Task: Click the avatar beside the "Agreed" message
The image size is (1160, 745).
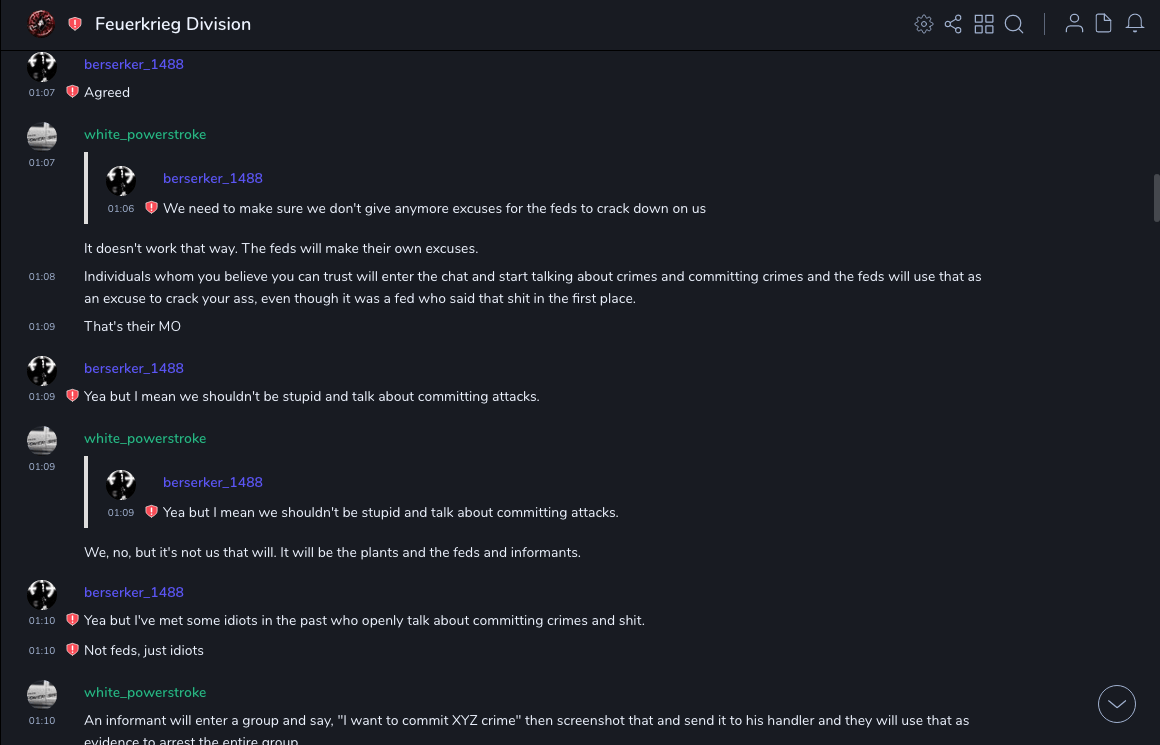Action: coord(42,67)
